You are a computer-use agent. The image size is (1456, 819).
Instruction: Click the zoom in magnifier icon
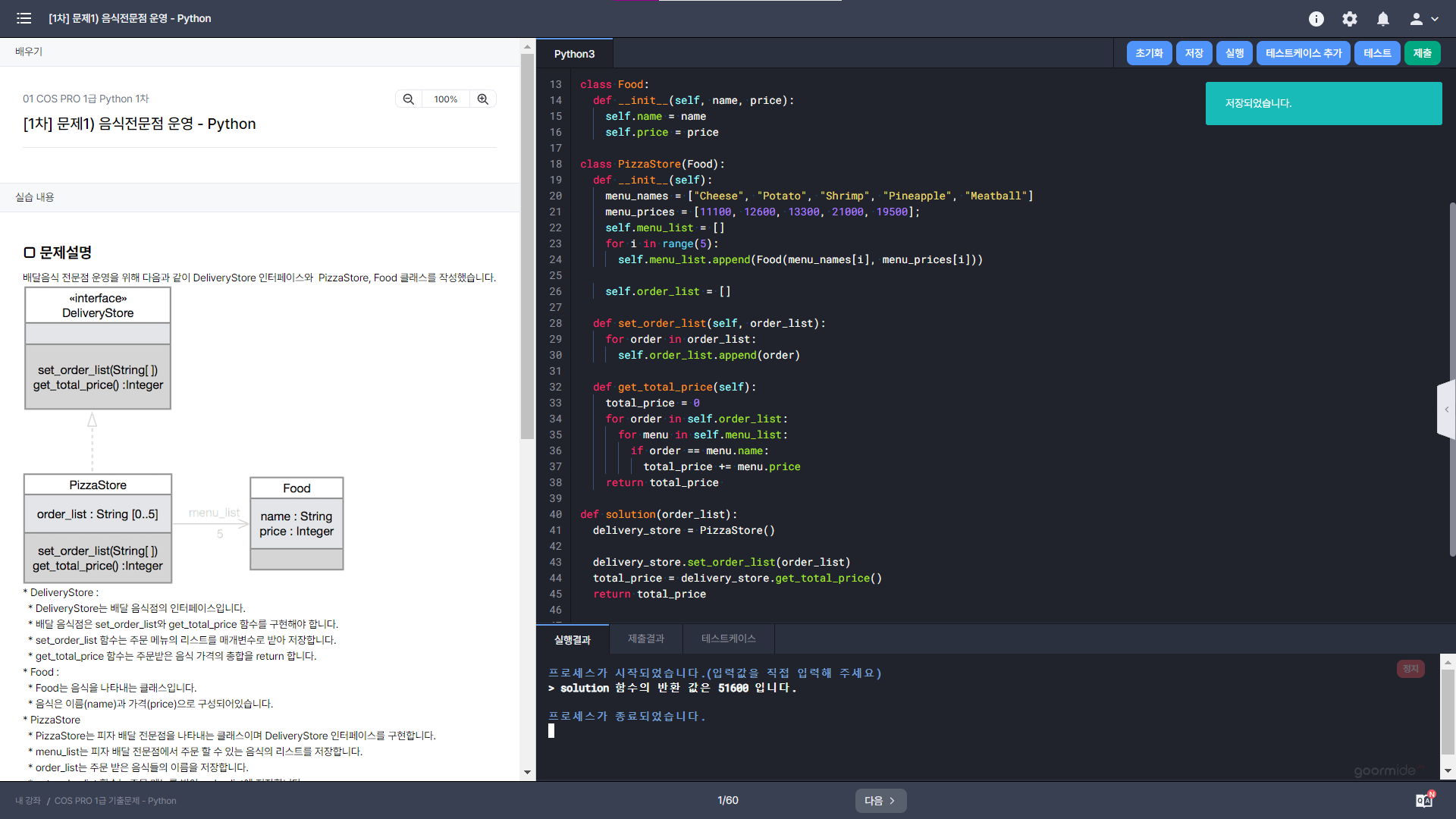point(482,99)
